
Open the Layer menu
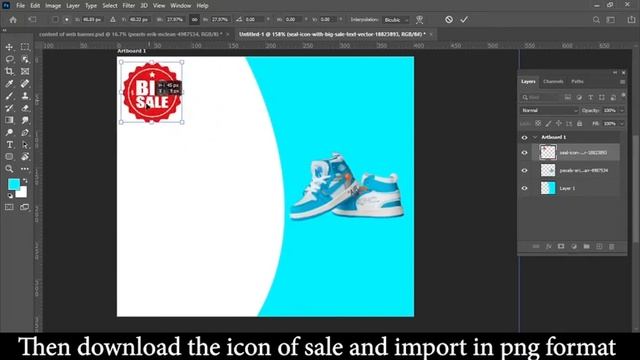[73, 6]
